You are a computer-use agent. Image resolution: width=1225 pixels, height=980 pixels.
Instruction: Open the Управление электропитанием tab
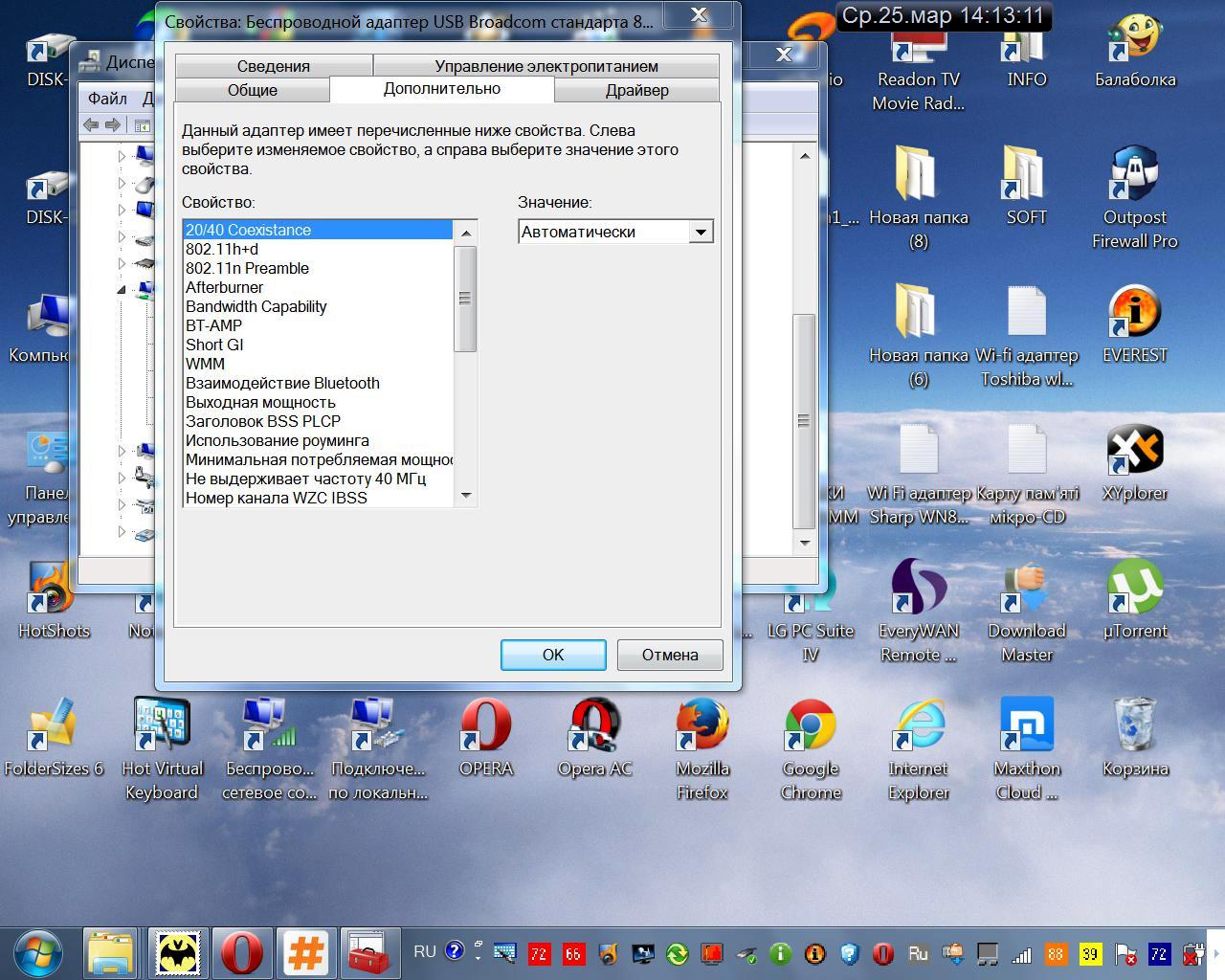(546, 66)
